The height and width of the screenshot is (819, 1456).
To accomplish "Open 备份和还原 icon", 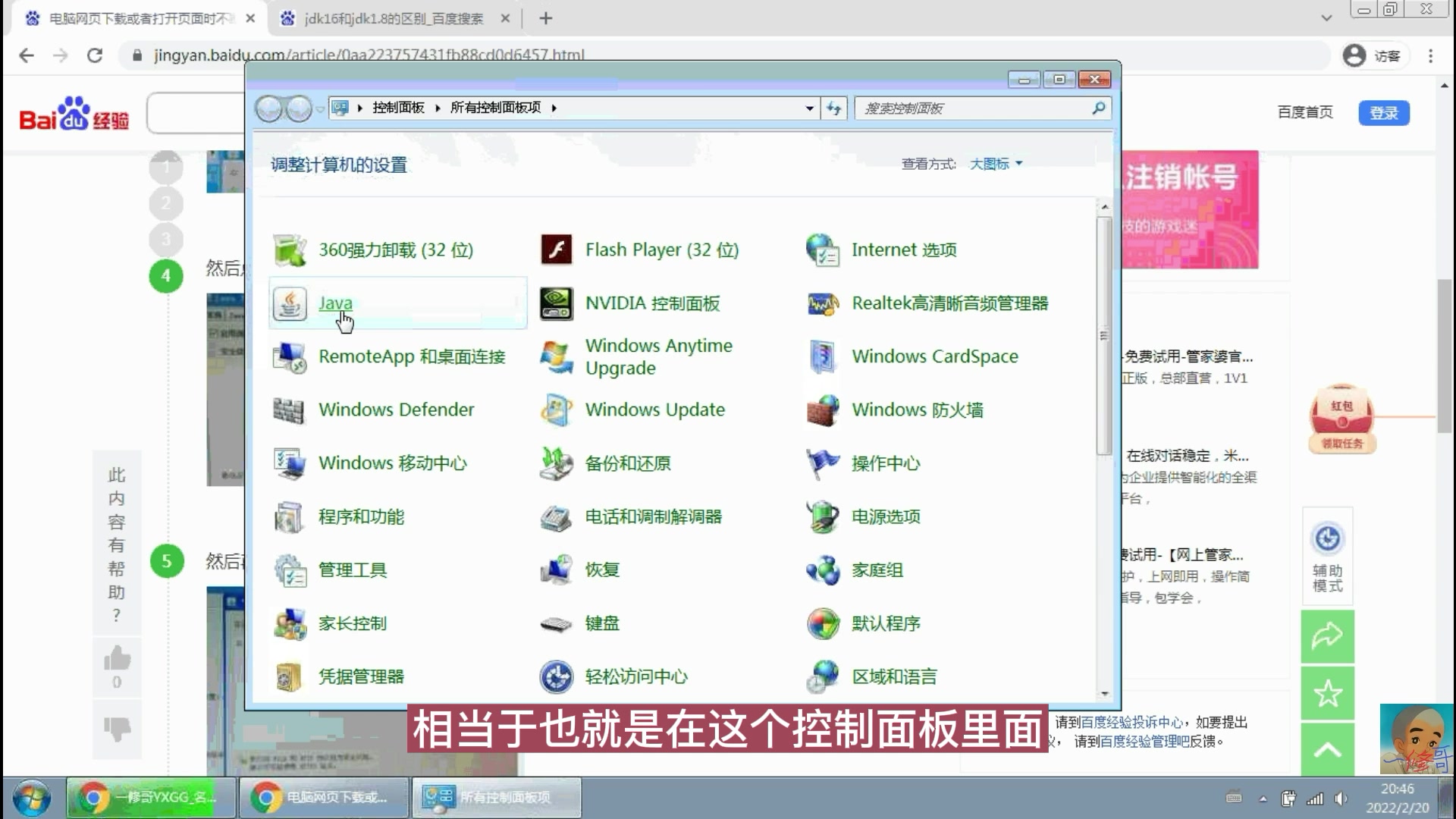I will pos(556,463).
